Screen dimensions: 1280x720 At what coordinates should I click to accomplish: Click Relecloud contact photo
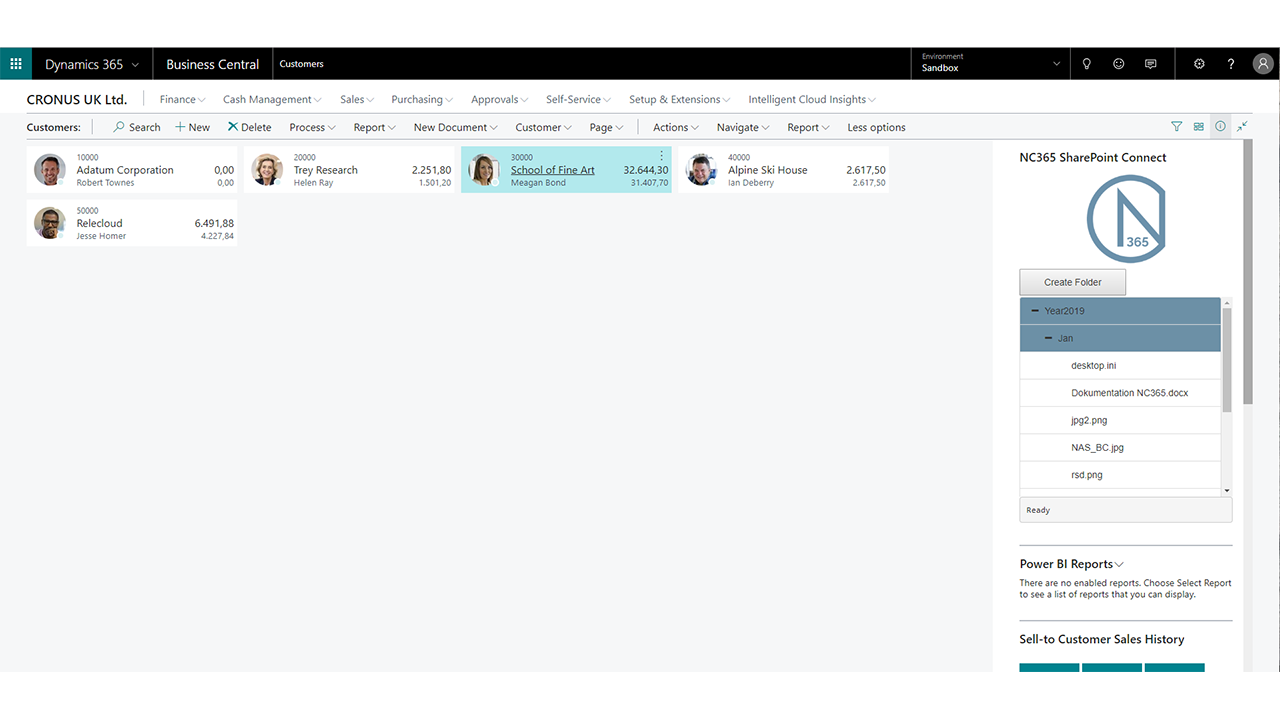click(x=50, y=223)
